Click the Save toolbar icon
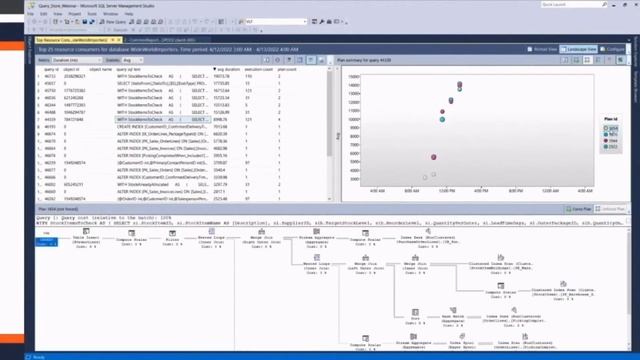Screen dimensions: 640x360 [84, 22]
